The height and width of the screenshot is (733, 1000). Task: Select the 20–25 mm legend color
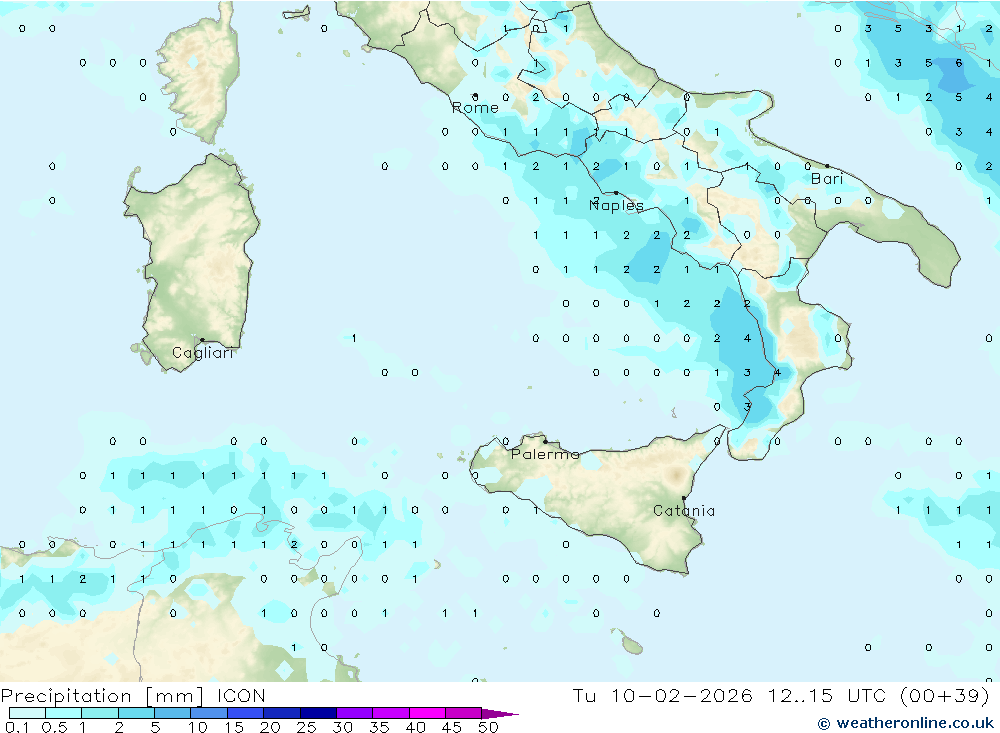(282, 713)
